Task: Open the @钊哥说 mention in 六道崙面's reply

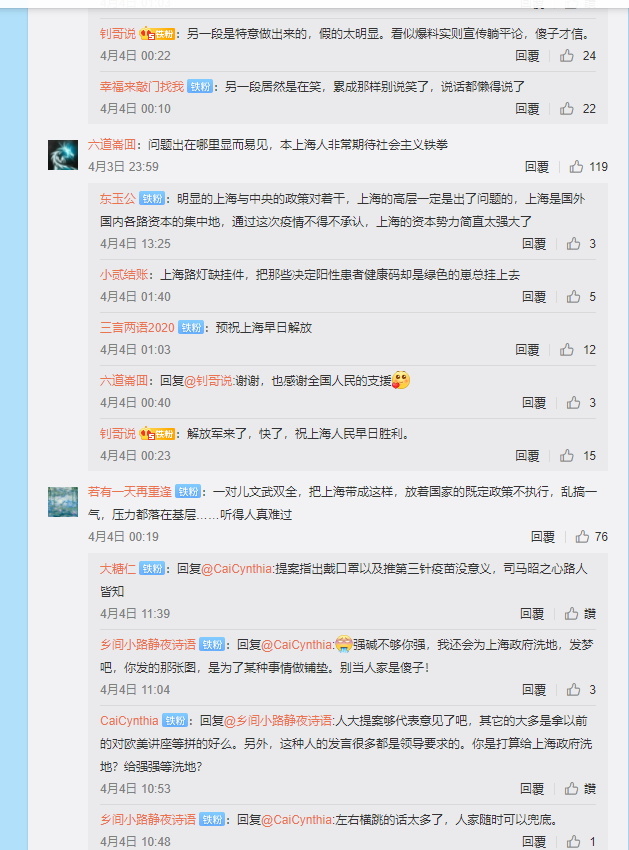Action: [x=209, y=381]
